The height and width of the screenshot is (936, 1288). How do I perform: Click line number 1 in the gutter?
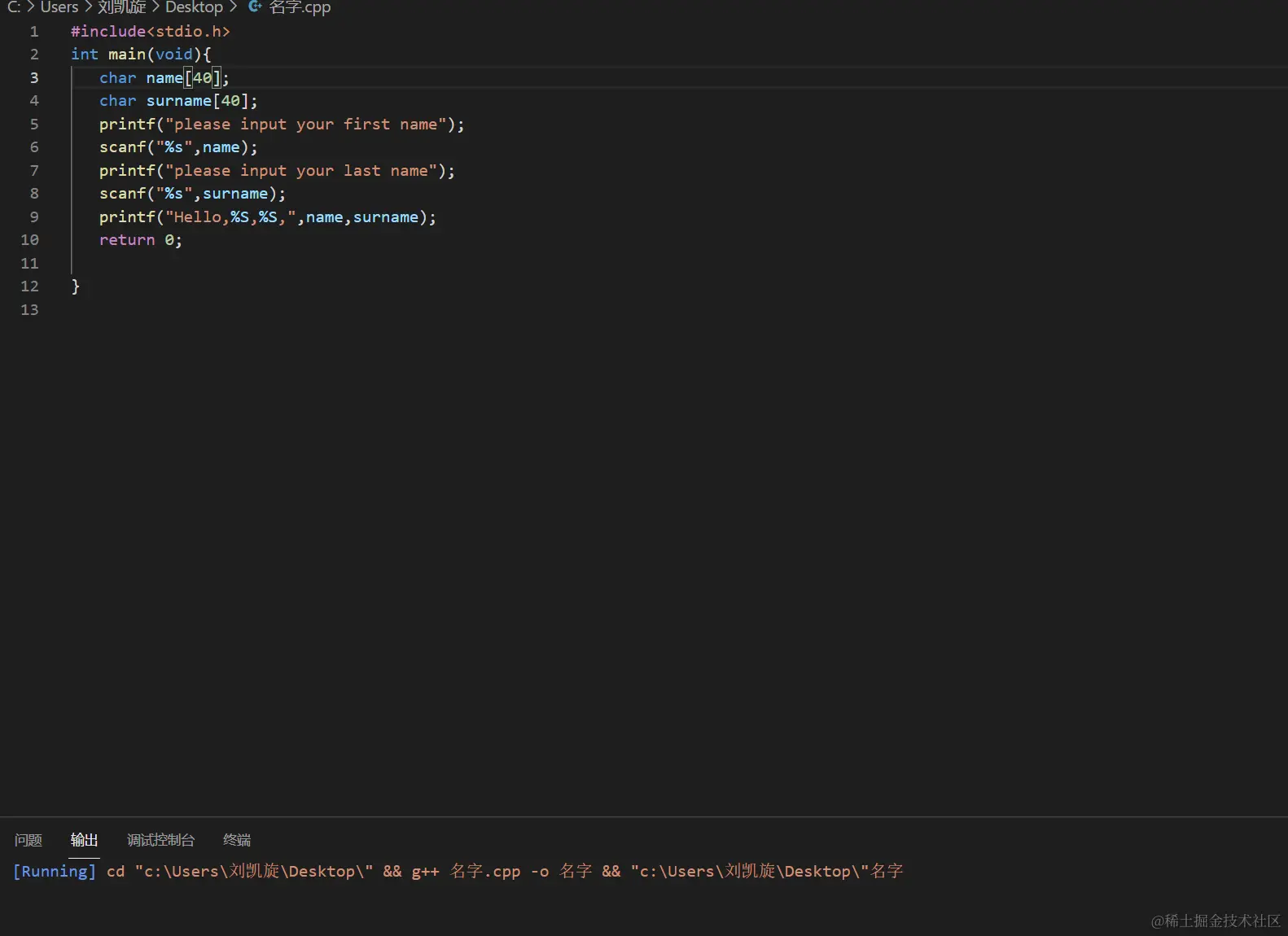pos(34,32)
